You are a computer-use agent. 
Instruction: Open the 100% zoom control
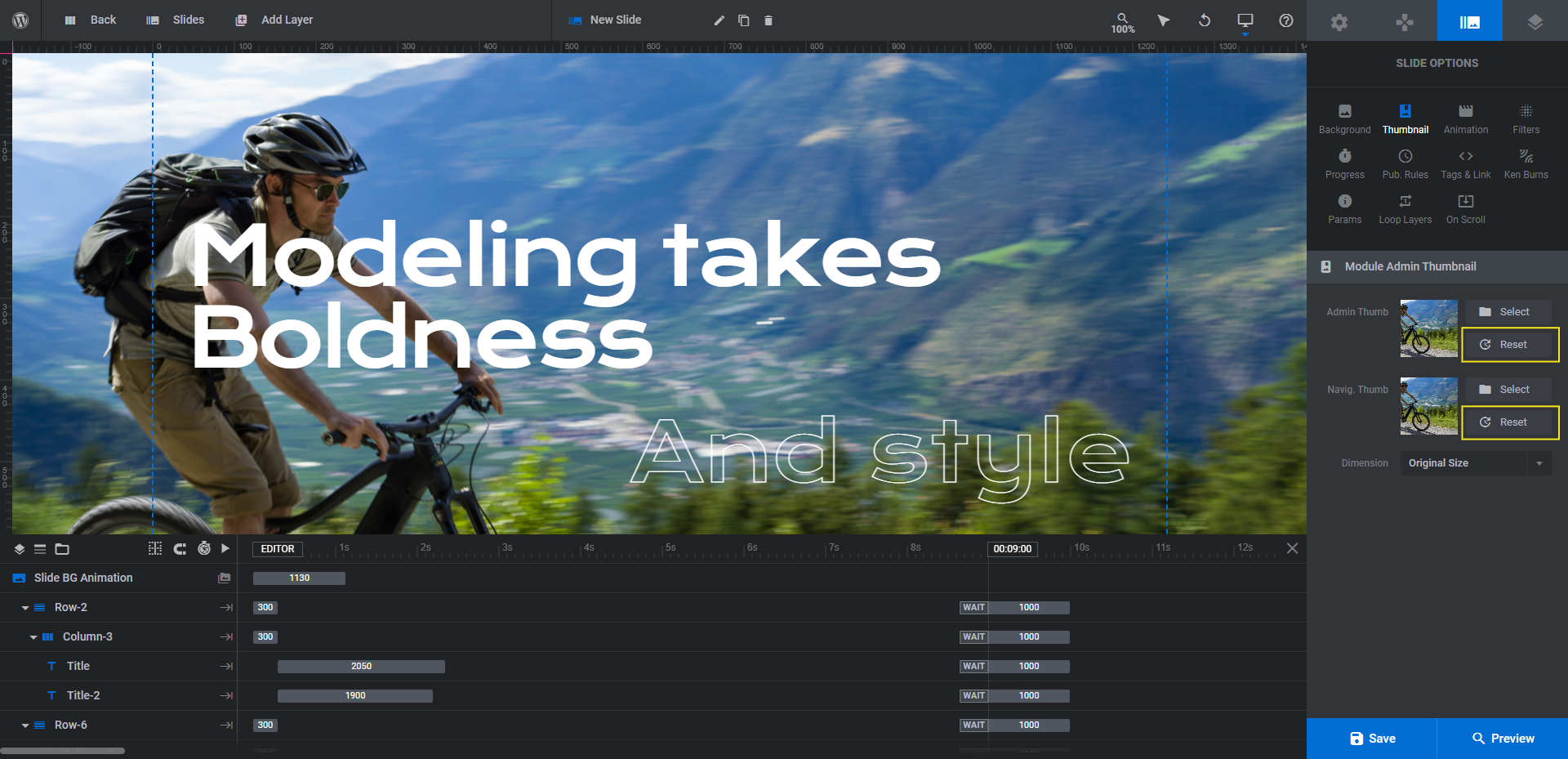click(x=1123, y=22)
